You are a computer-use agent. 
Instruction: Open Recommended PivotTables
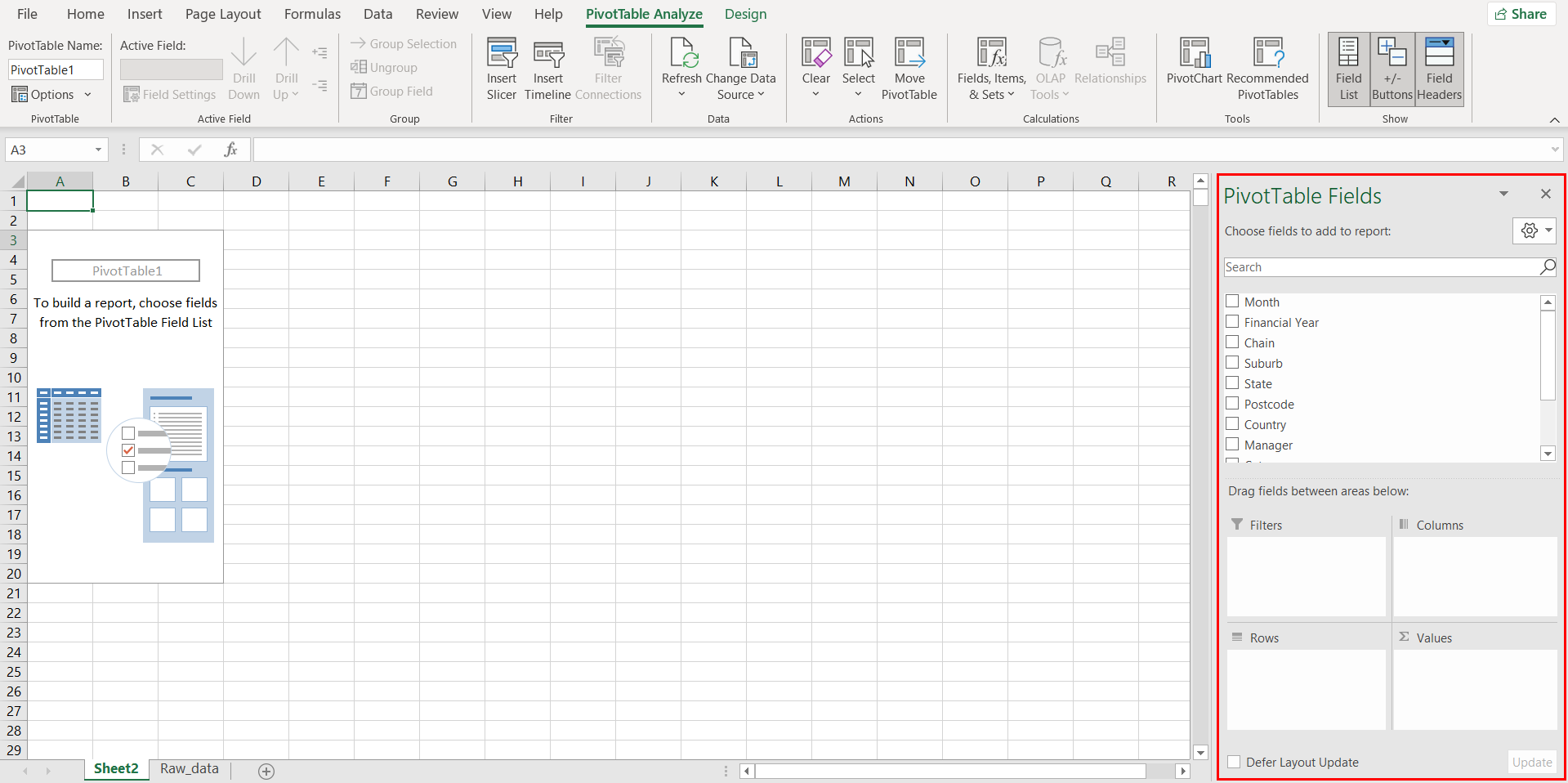click(1268, 69)
